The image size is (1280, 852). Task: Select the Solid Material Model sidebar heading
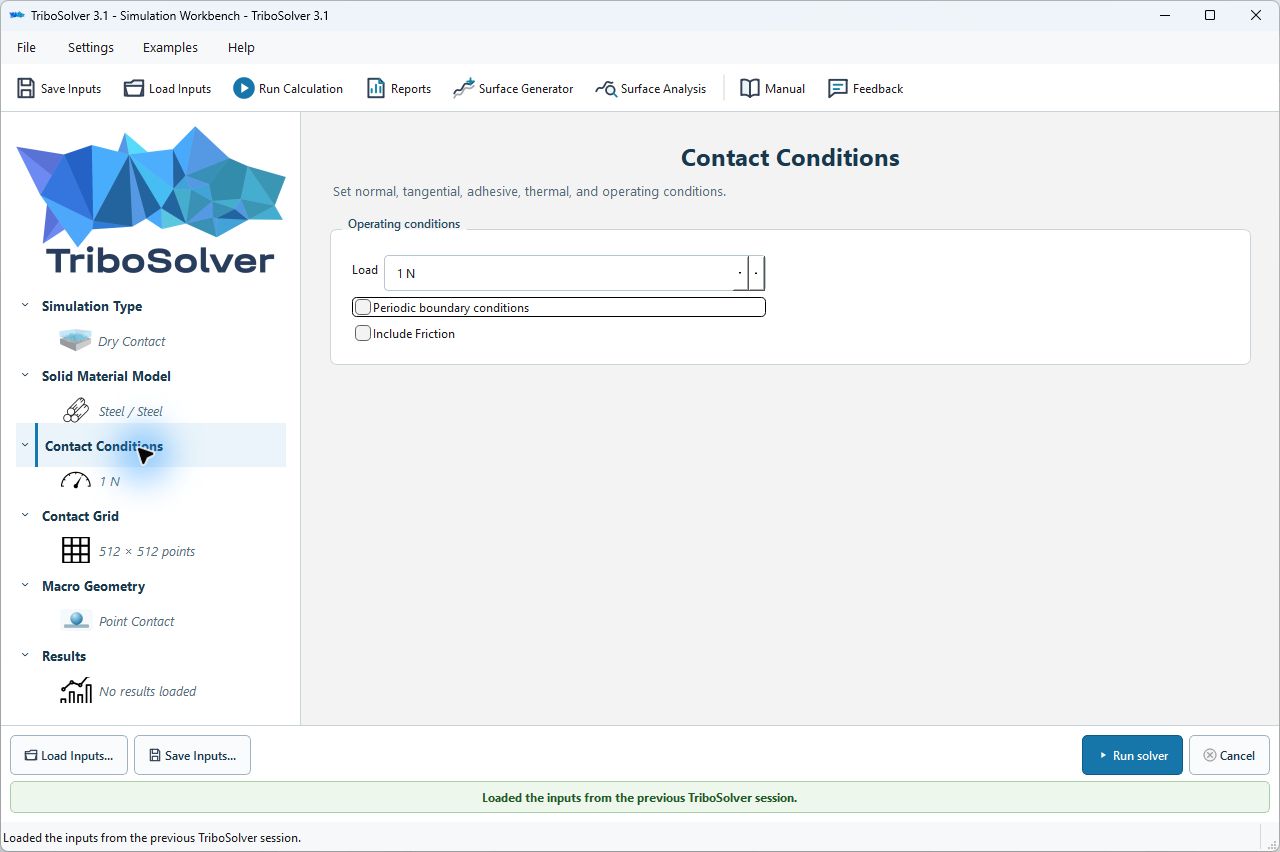106,376
